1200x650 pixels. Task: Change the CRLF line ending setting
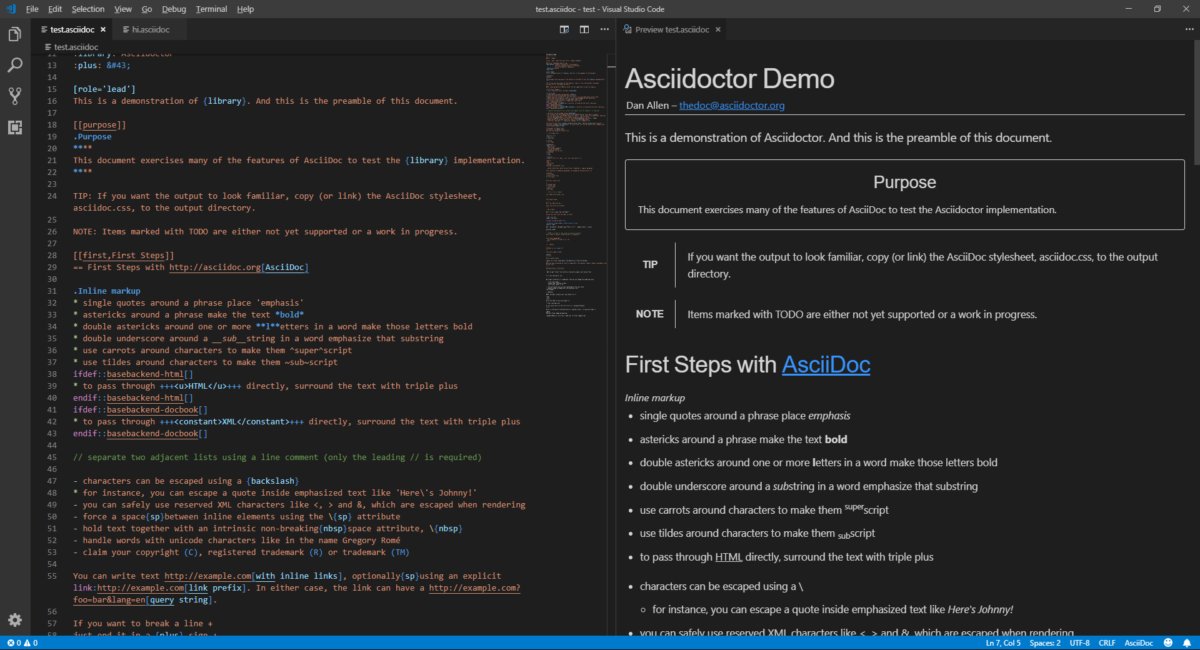(x=1106, y=643)
